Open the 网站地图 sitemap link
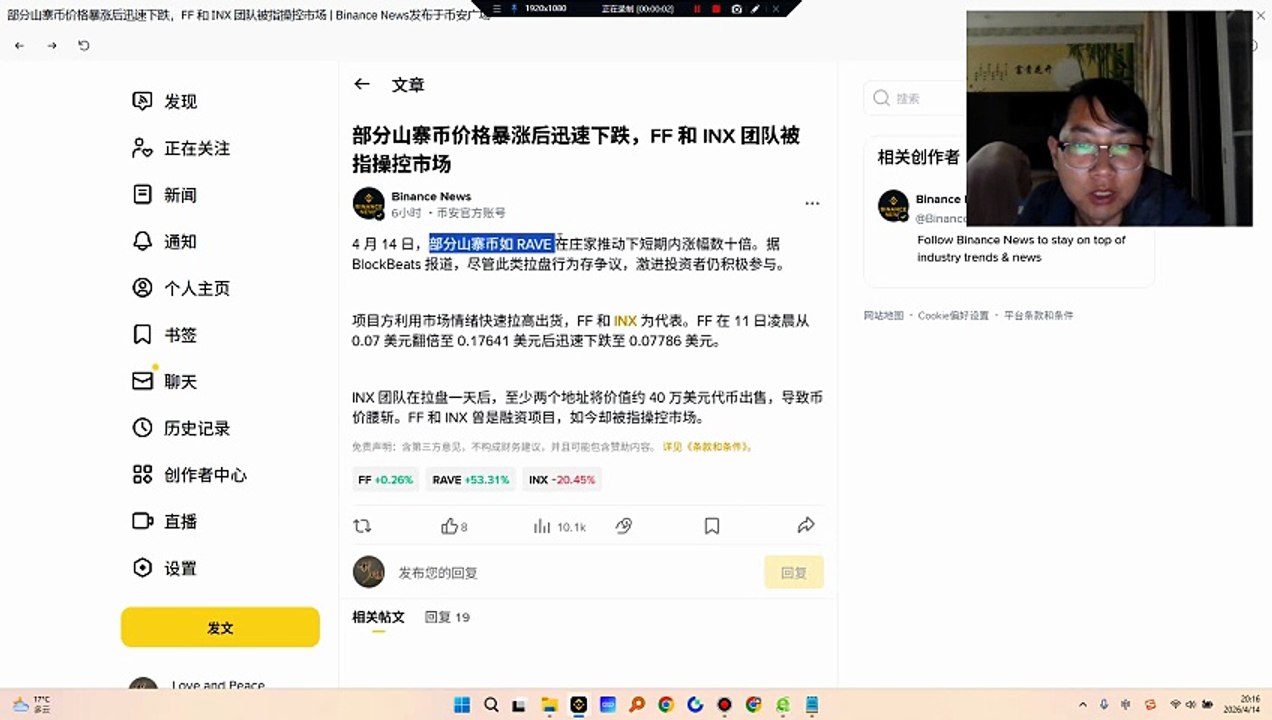This screenshot has width=1272, height=720. click(x=883, y=315)
